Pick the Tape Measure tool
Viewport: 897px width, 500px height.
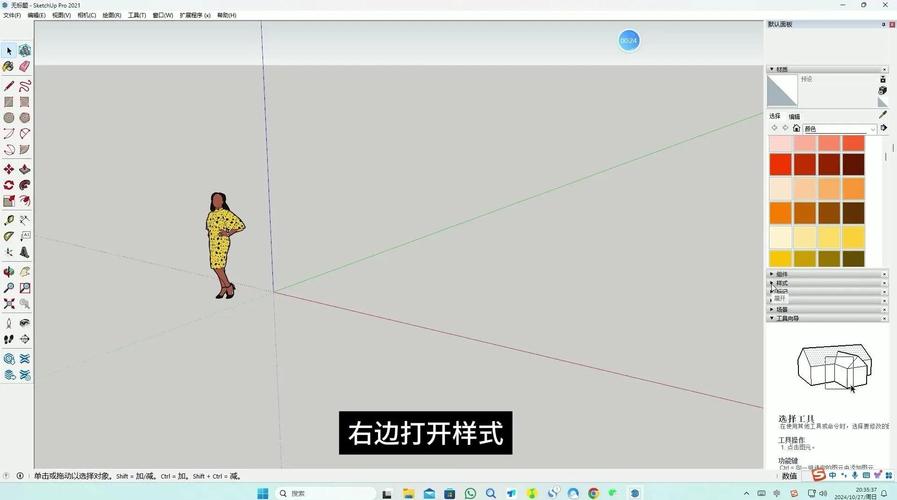pos(9,220)
